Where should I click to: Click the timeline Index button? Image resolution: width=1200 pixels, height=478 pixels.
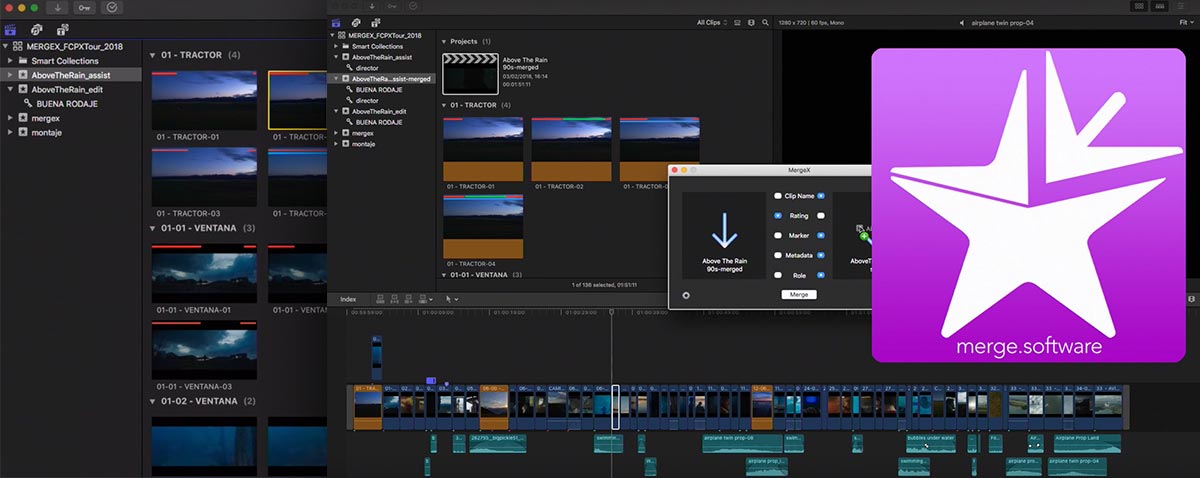click(348, 298)
